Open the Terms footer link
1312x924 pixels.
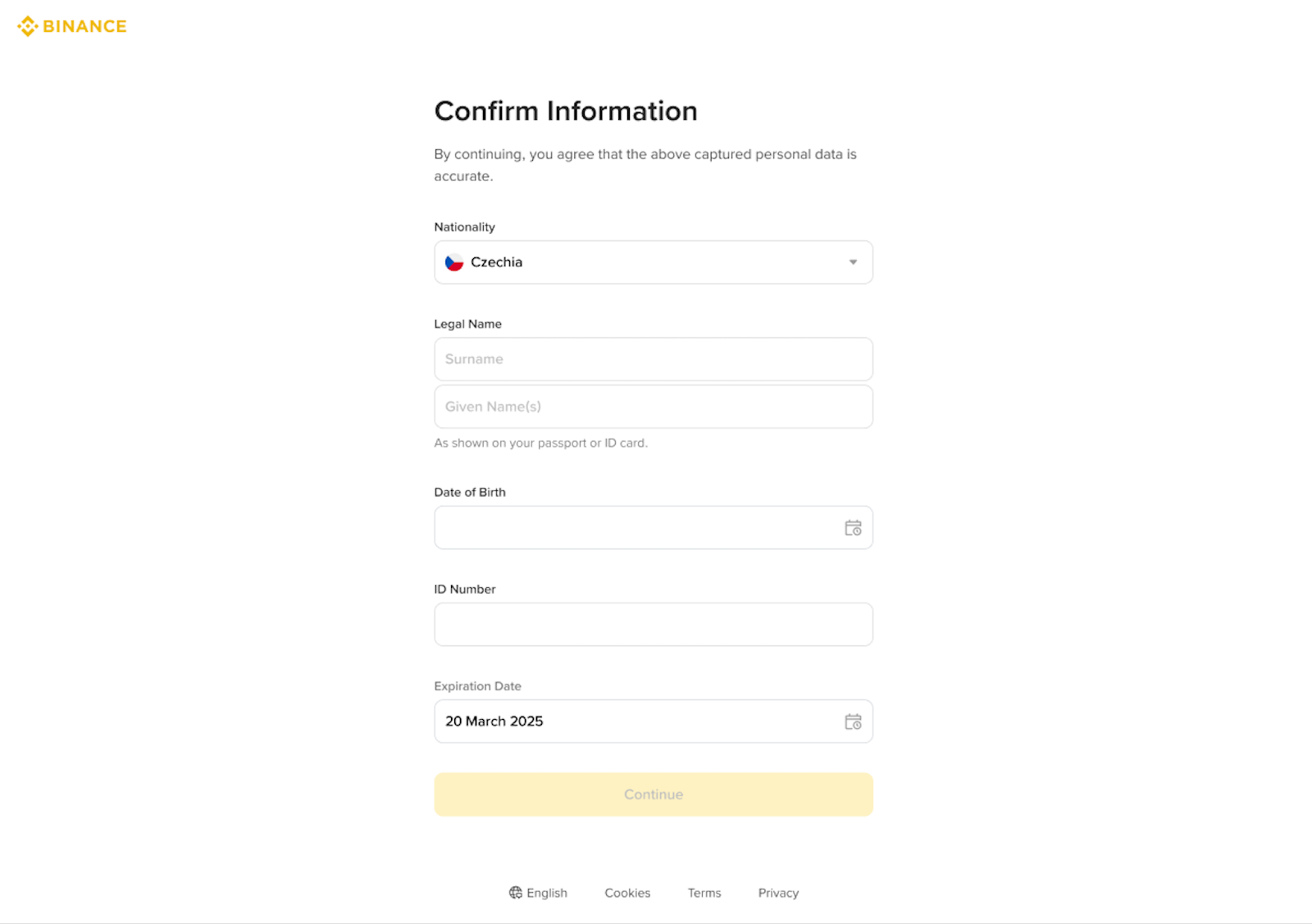704,893
